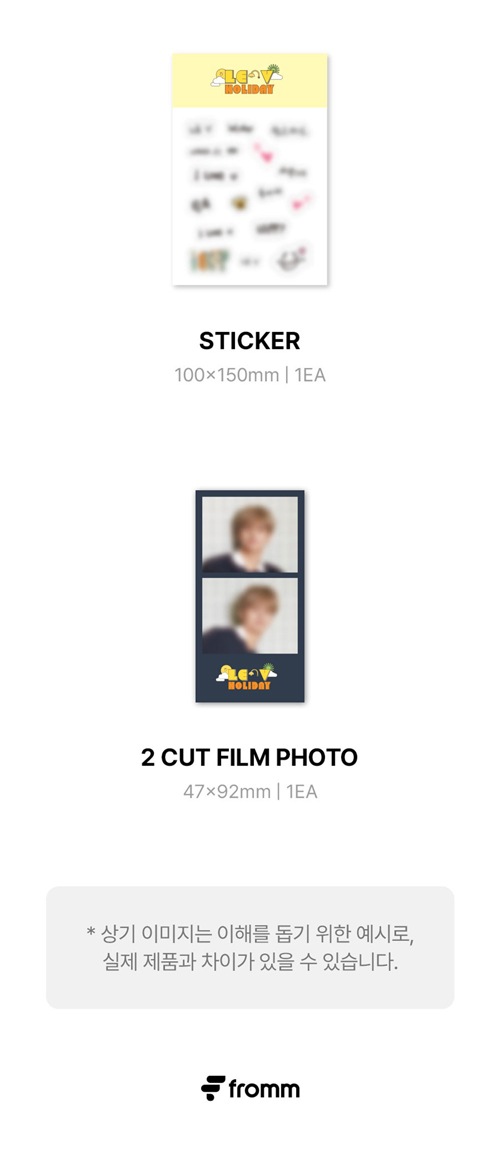Click the first line of the disclaimer text
This screenshot has width=500, height=1168.
250,933
